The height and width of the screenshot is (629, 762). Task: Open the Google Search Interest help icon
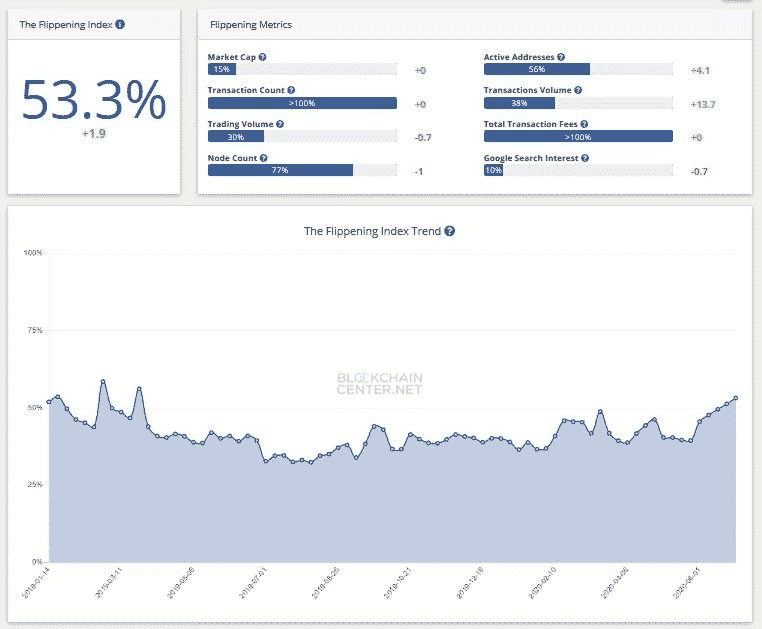584,158
